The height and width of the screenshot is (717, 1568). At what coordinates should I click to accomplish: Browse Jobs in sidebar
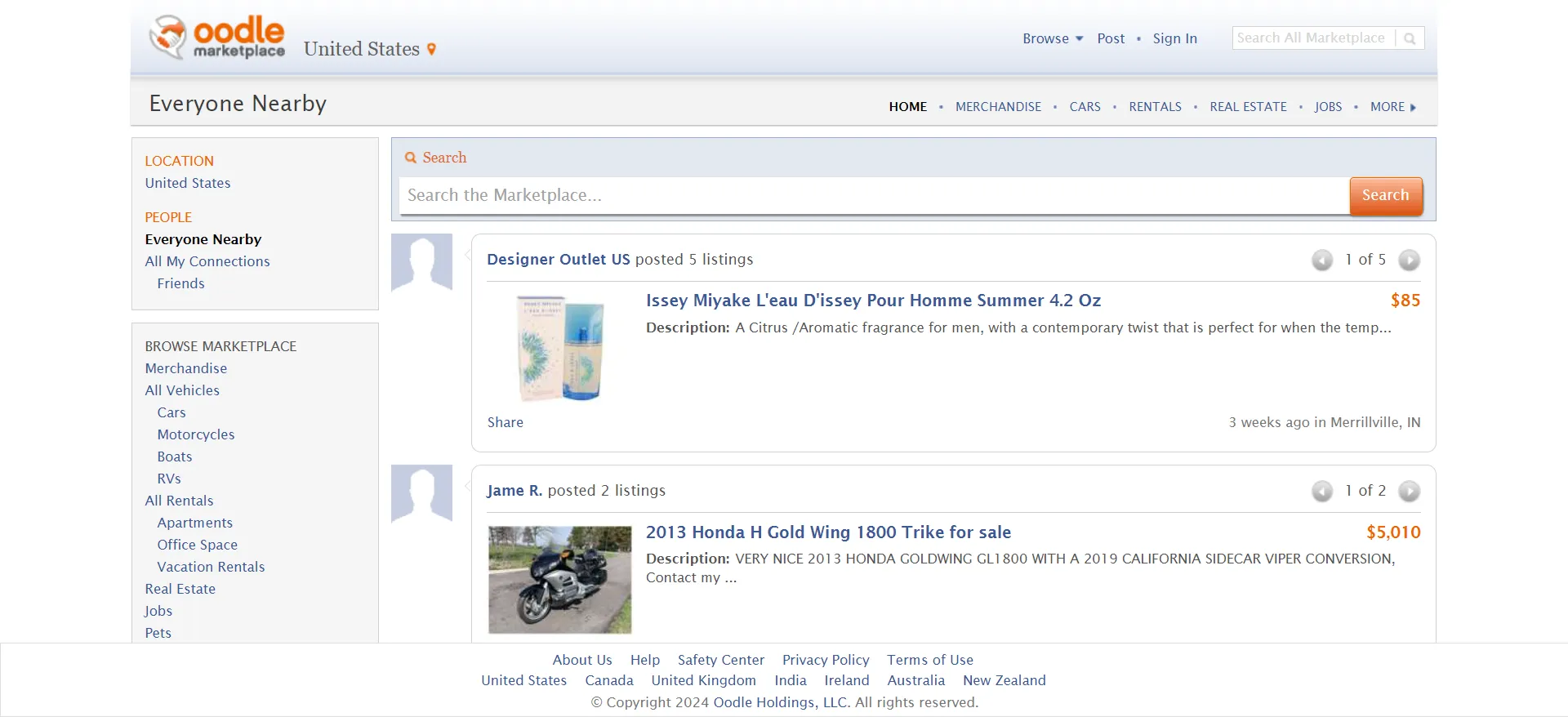tap(158, 612)
